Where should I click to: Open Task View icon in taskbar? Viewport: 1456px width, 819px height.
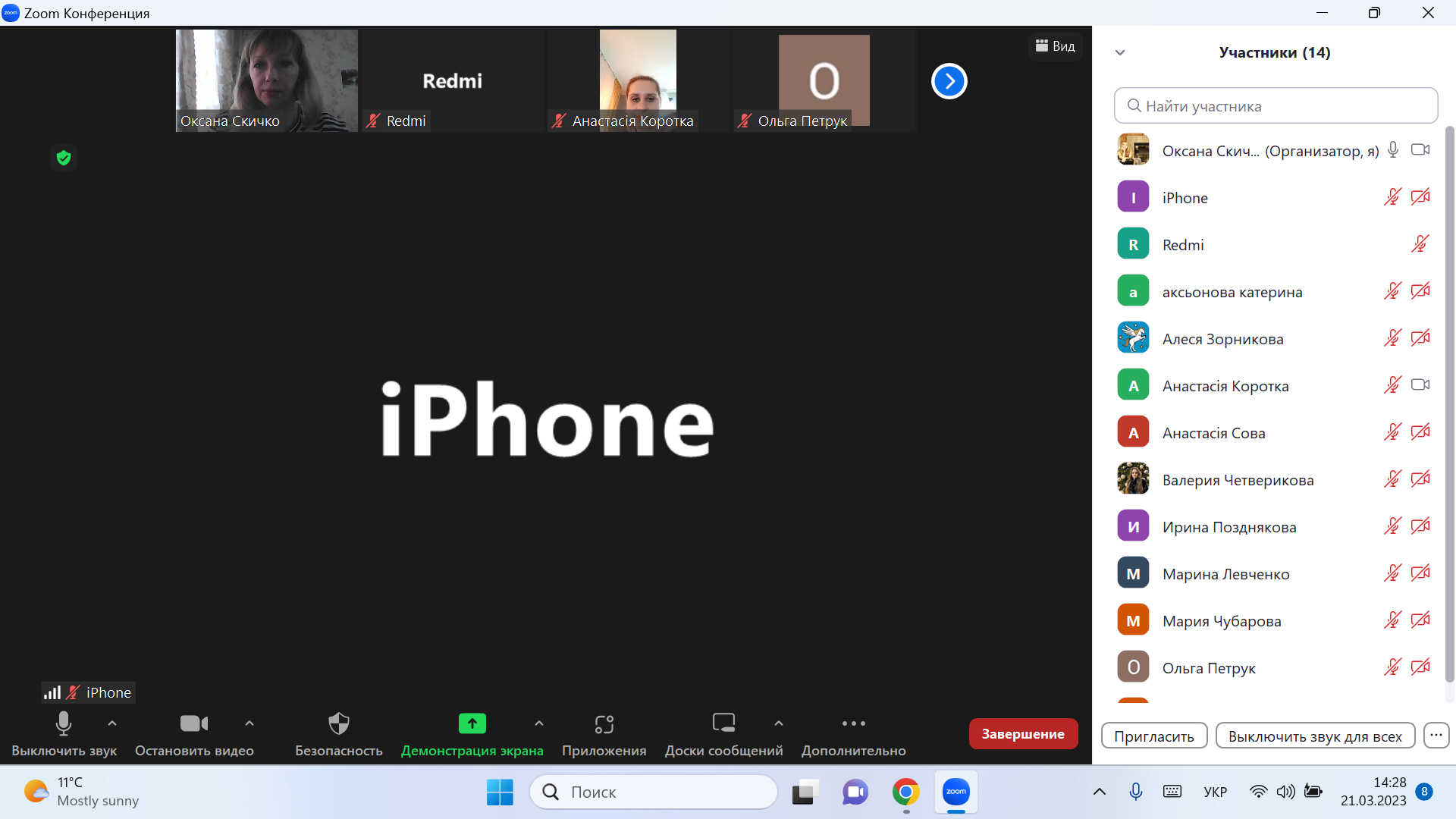[805, 792]
